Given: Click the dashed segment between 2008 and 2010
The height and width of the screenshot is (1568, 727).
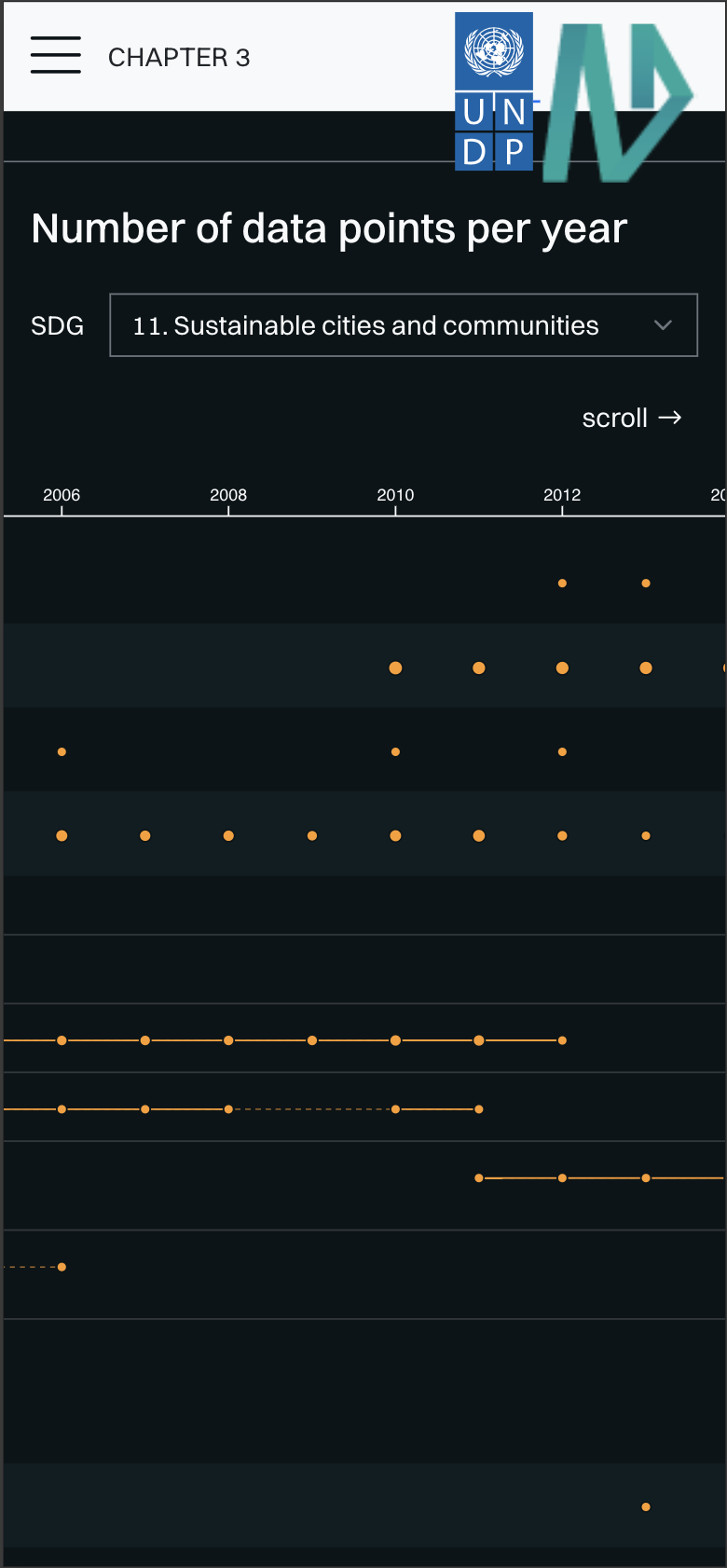Looking at the screenshot, I should point(312,1109).
